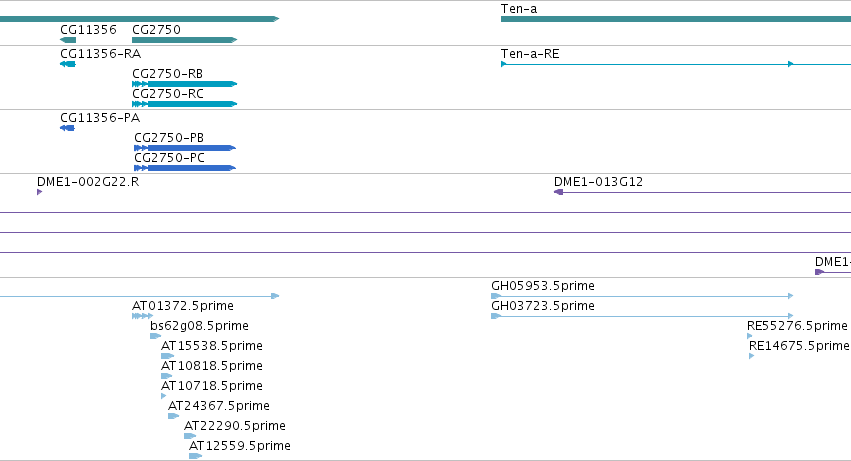
Task: Click the GH03723.5prime EST label
Action: (x=543, y=306)
